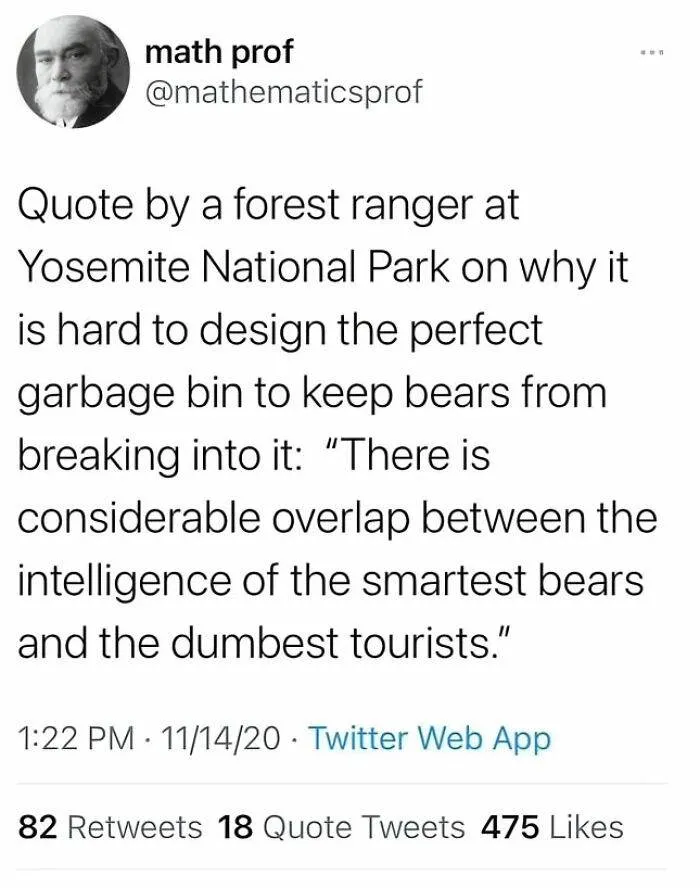Open the @mathematicsprof handle link
700x888 pixels.
click(283, 92)
